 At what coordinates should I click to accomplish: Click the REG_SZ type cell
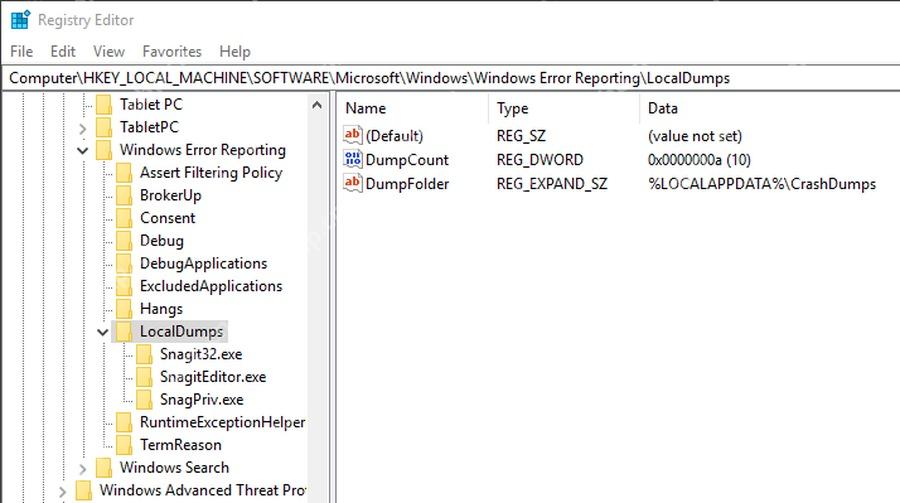click(x=521, y=136)
